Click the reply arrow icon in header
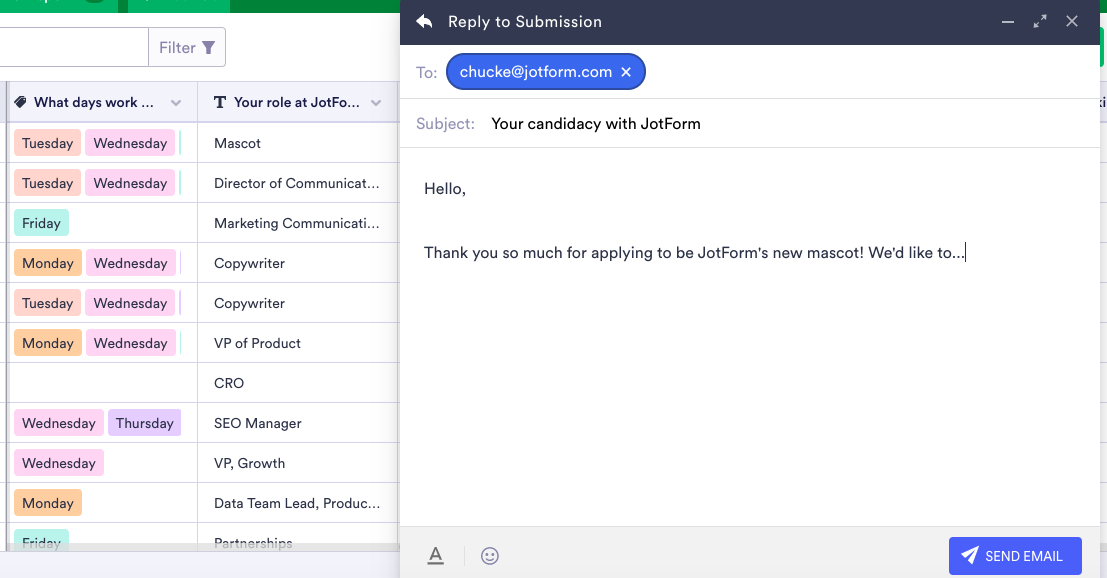The height and width of the screenshot is (578, 1107). pyautogui.click(x=425, y=21)
